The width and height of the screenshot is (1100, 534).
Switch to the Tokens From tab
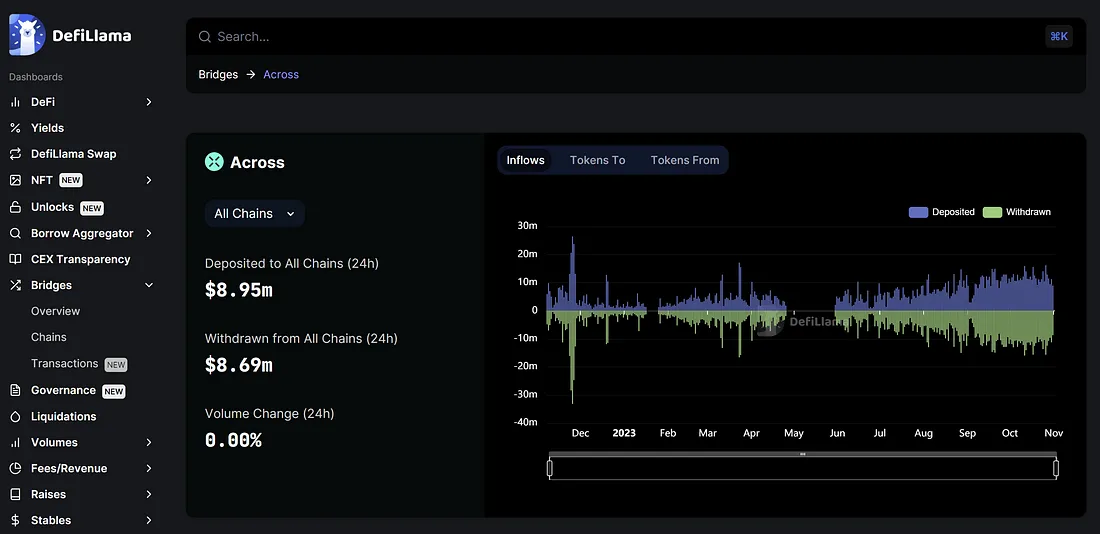click(x=684, y=160)
